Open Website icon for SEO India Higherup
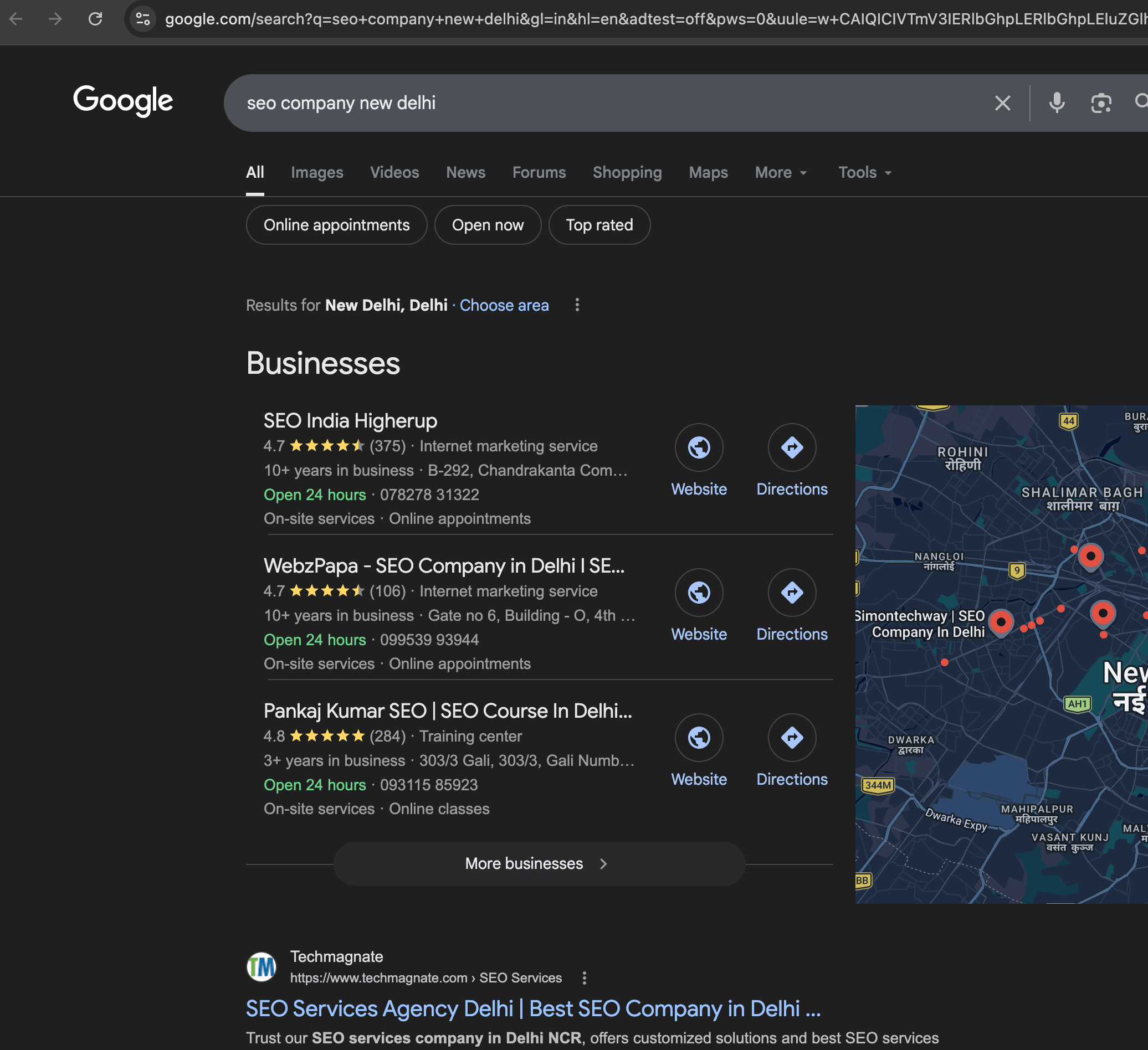 [x=699, y=447]
